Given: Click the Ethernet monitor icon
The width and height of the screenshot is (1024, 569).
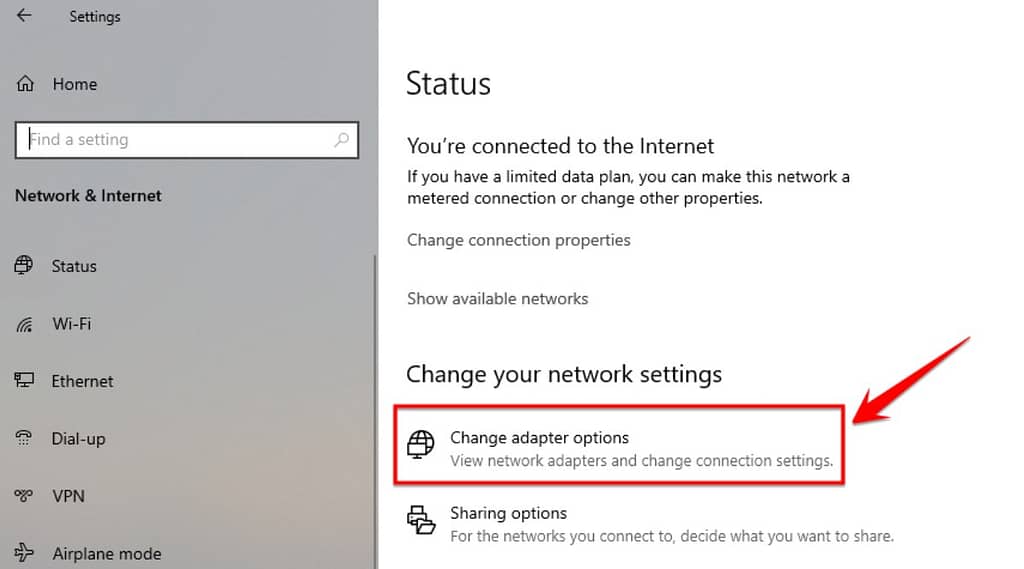Looking at the screenshot, I should click(24, 380).
